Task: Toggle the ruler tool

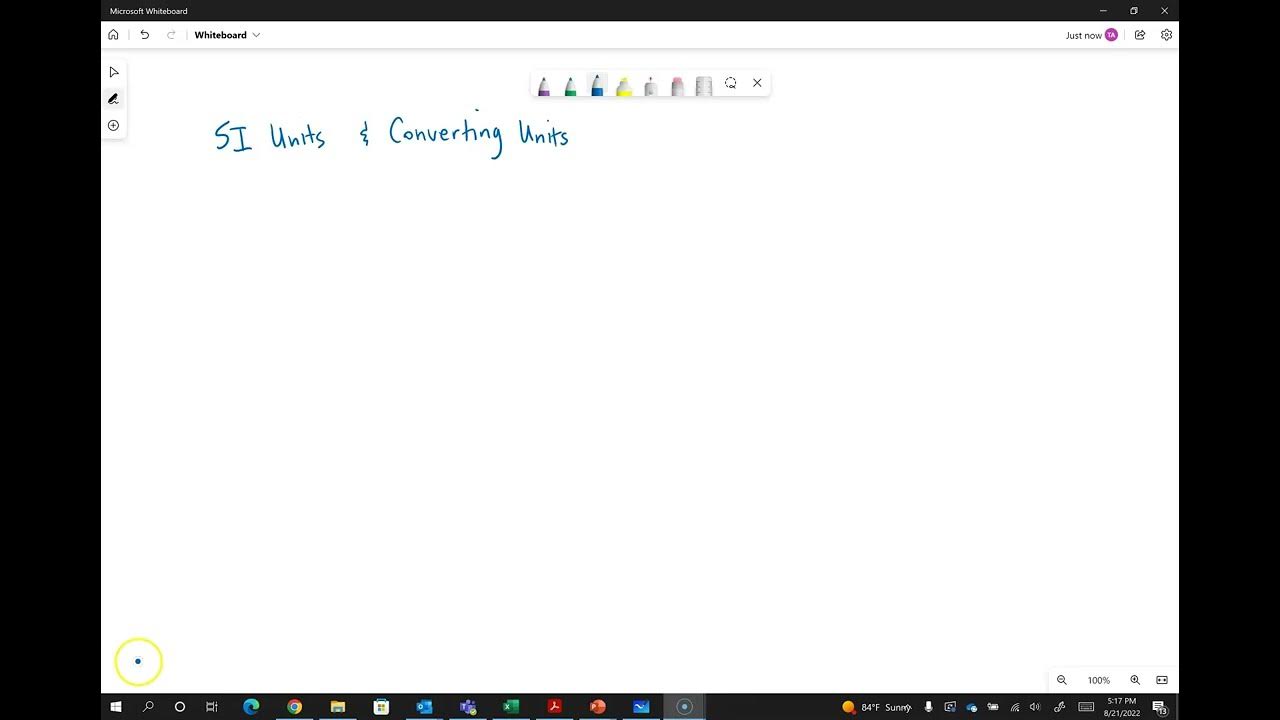Action: pyautogui.click(x=704, y=86)
